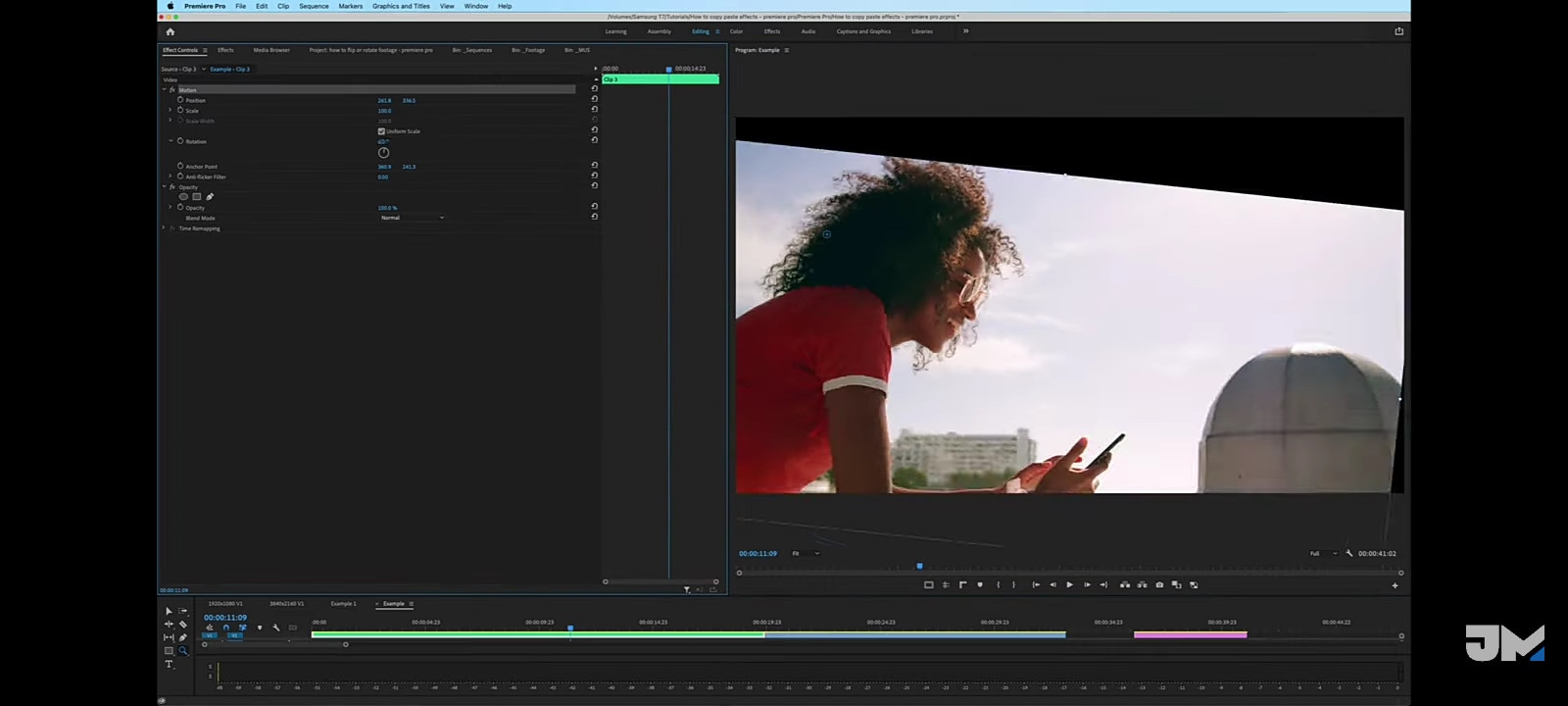Click Export Frame camera icon
1568x706 pixels.
pos(1159,584)
